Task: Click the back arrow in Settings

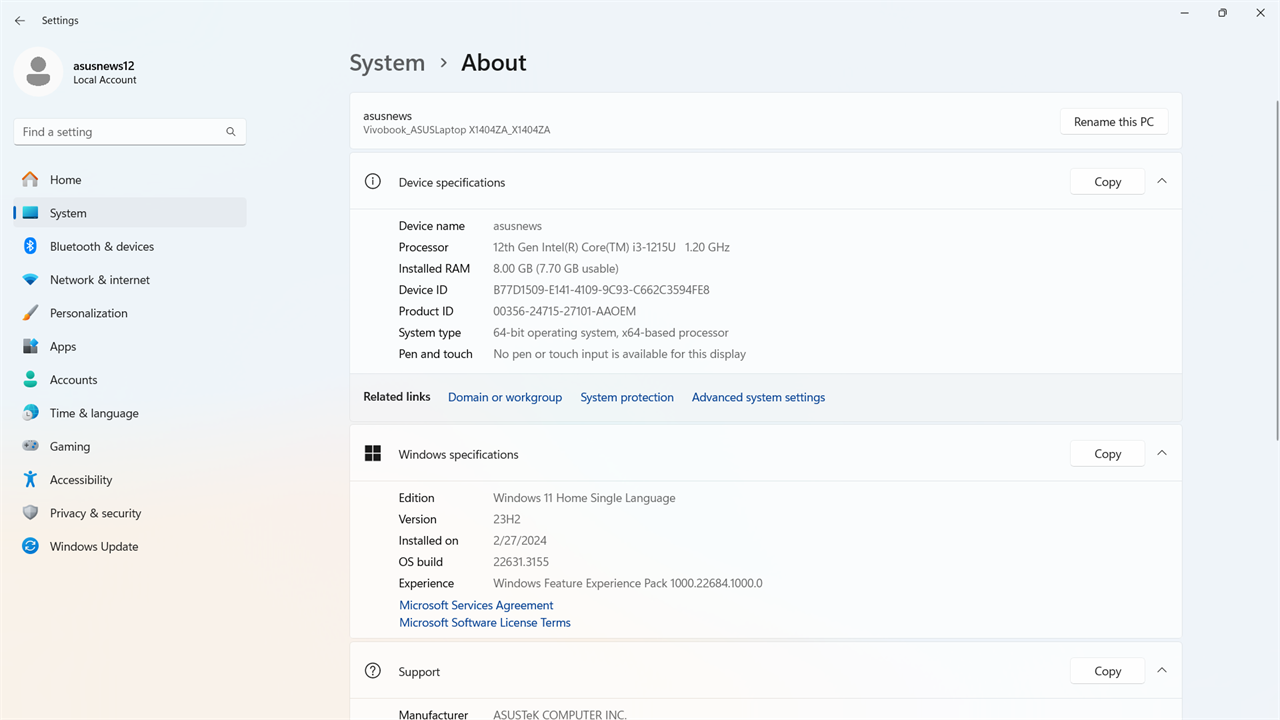Action: click(x=20, y=20)
